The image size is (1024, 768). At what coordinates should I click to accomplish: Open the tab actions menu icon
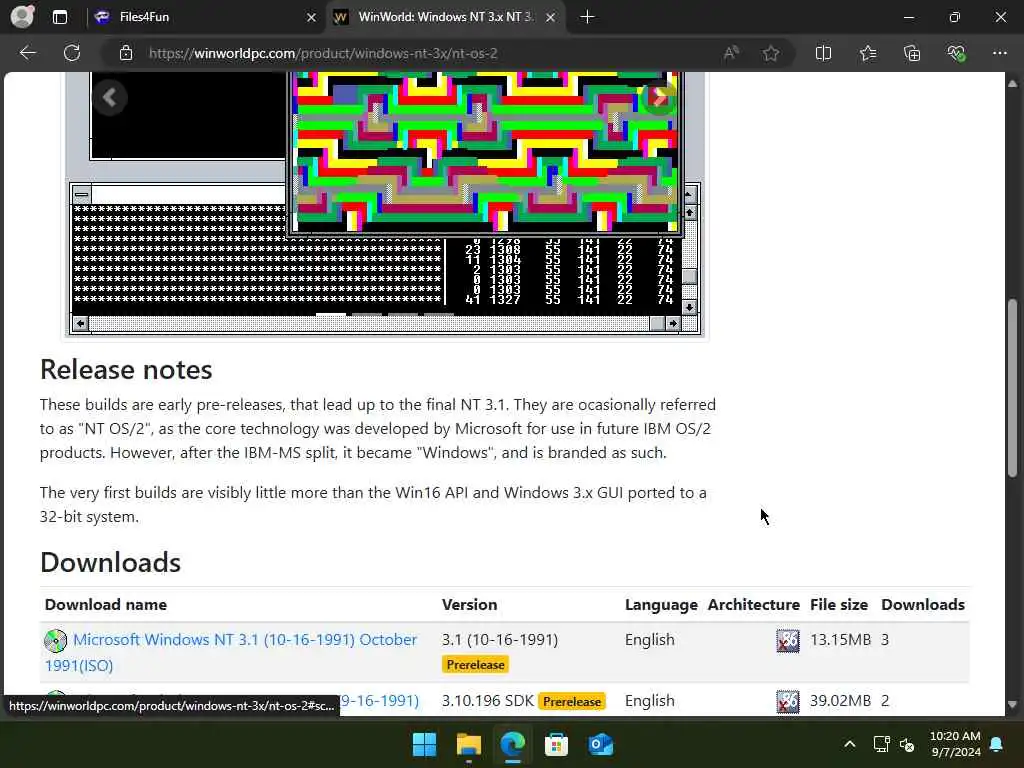60,17
